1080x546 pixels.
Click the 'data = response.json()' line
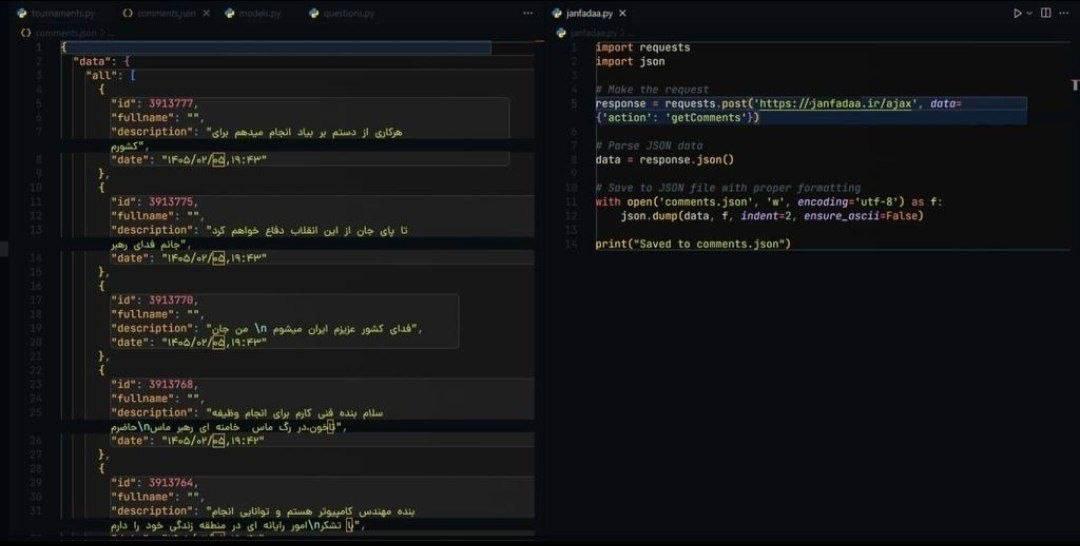click(x=665, y=160)
